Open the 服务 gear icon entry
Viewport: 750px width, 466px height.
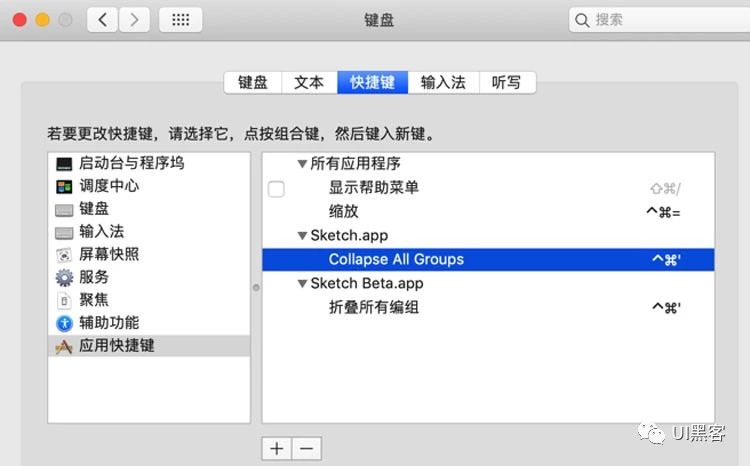pos(64,277)
